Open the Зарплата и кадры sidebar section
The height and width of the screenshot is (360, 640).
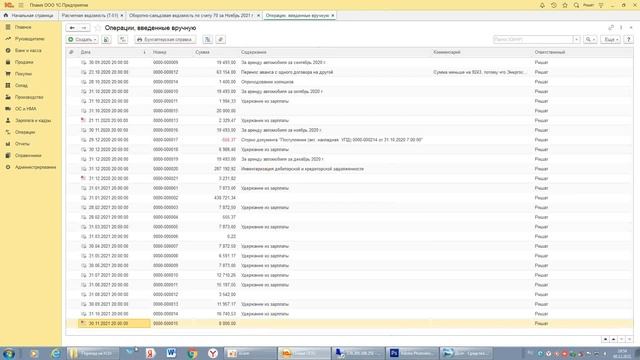click(x=33, y=120)
